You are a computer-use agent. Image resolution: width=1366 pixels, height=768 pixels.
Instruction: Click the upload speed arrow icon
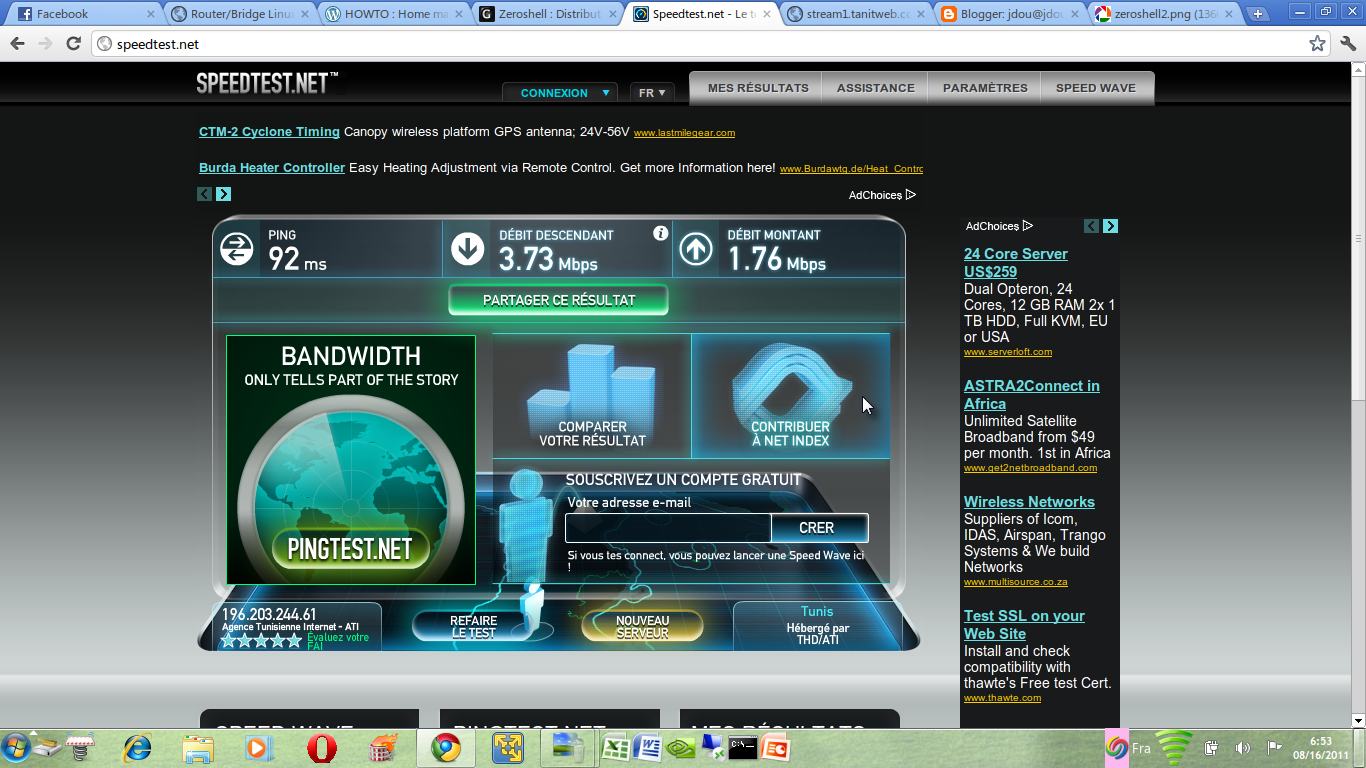coord(696,249)
